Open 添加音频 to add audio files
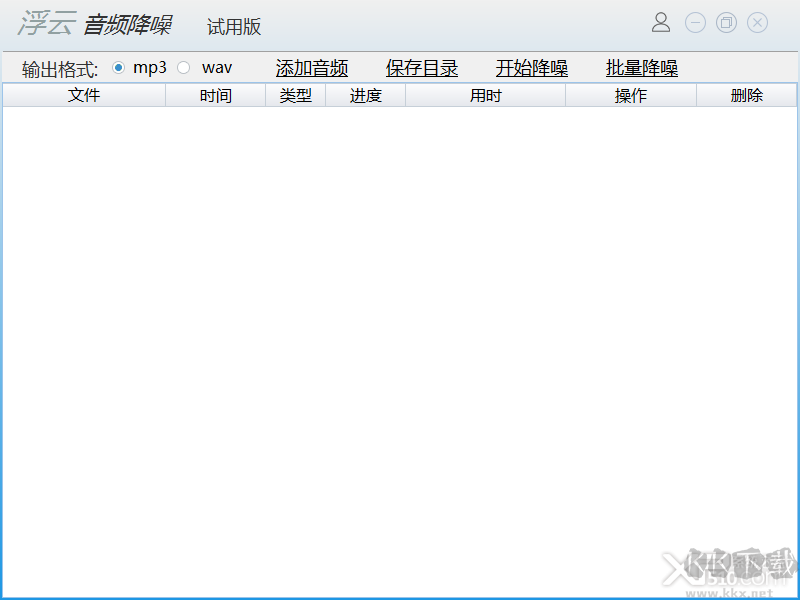 [x=311, y=68]
